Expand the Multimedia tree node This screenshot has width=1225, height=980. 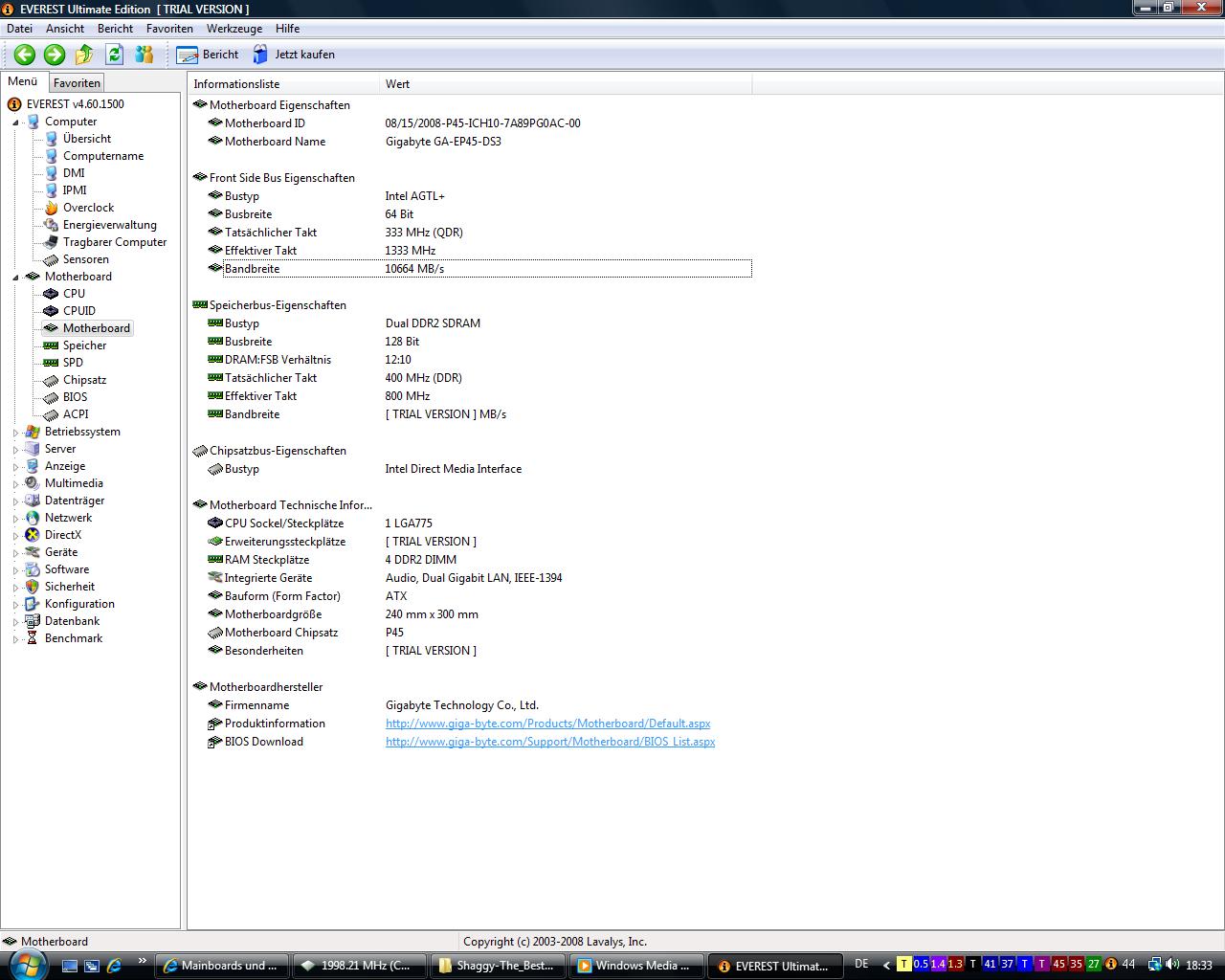pyautogui.click(x=15, y=484)
